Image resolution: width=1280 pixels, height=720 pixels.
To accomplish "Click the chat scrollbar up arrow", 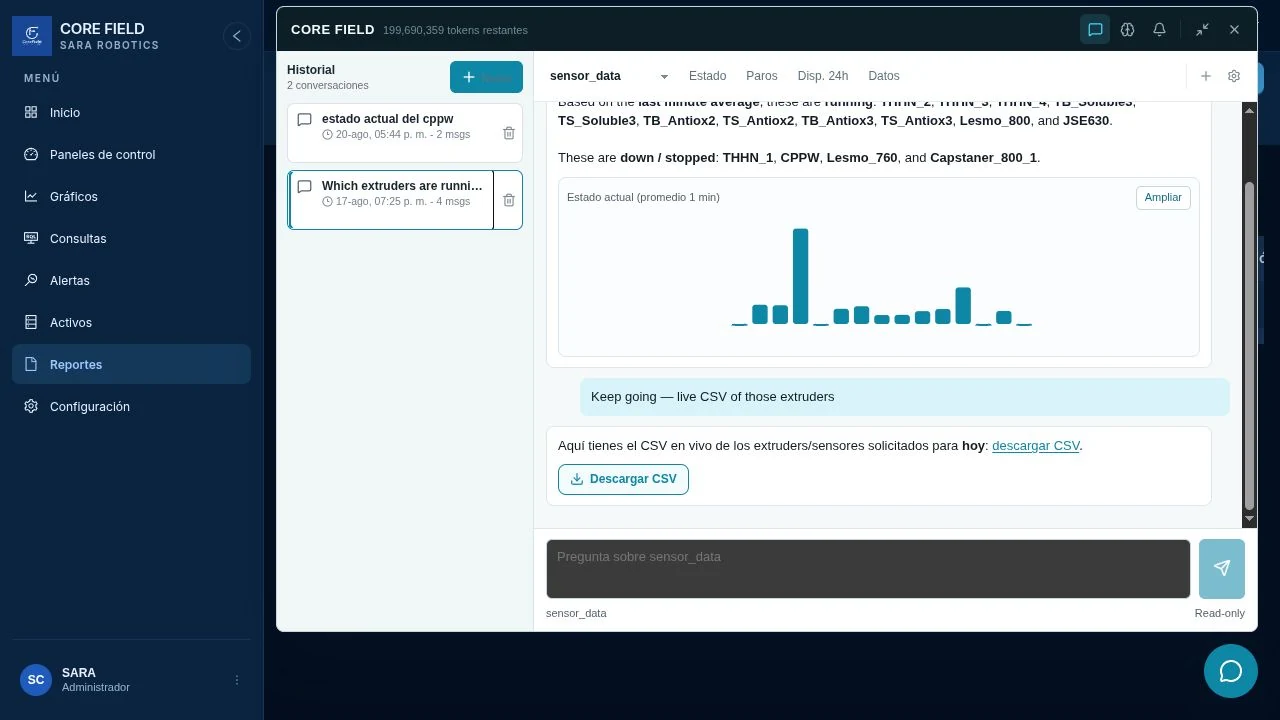I will [1249, 110].
